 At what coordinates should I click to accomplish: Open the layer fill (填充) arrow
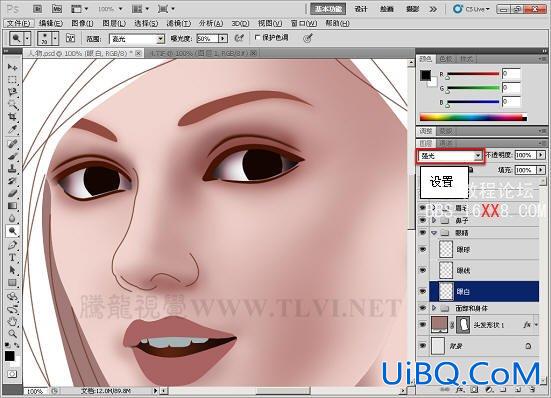[x=541, y=170]
